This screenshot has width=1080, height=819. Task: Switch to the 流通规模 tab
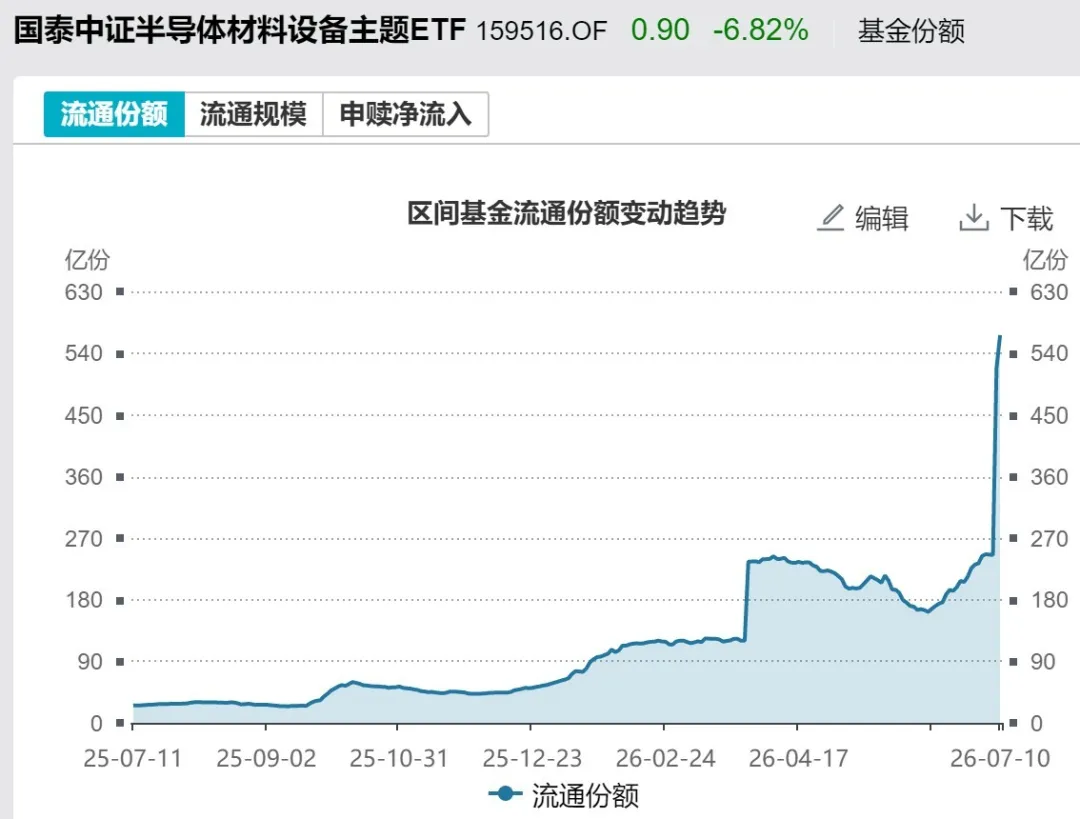coord(253,114)
